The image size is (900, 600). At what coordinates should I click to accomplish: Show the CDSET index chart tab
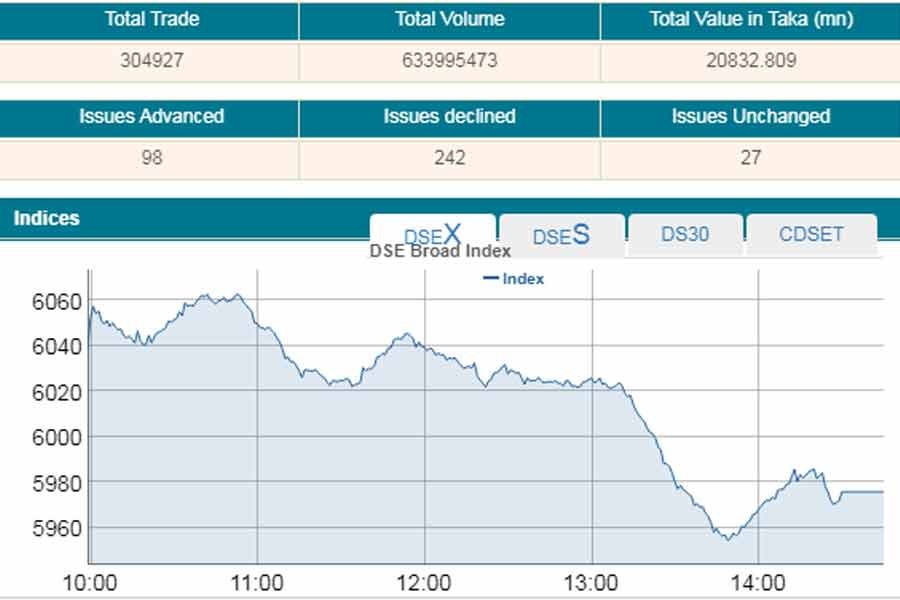tap(811, 235)
